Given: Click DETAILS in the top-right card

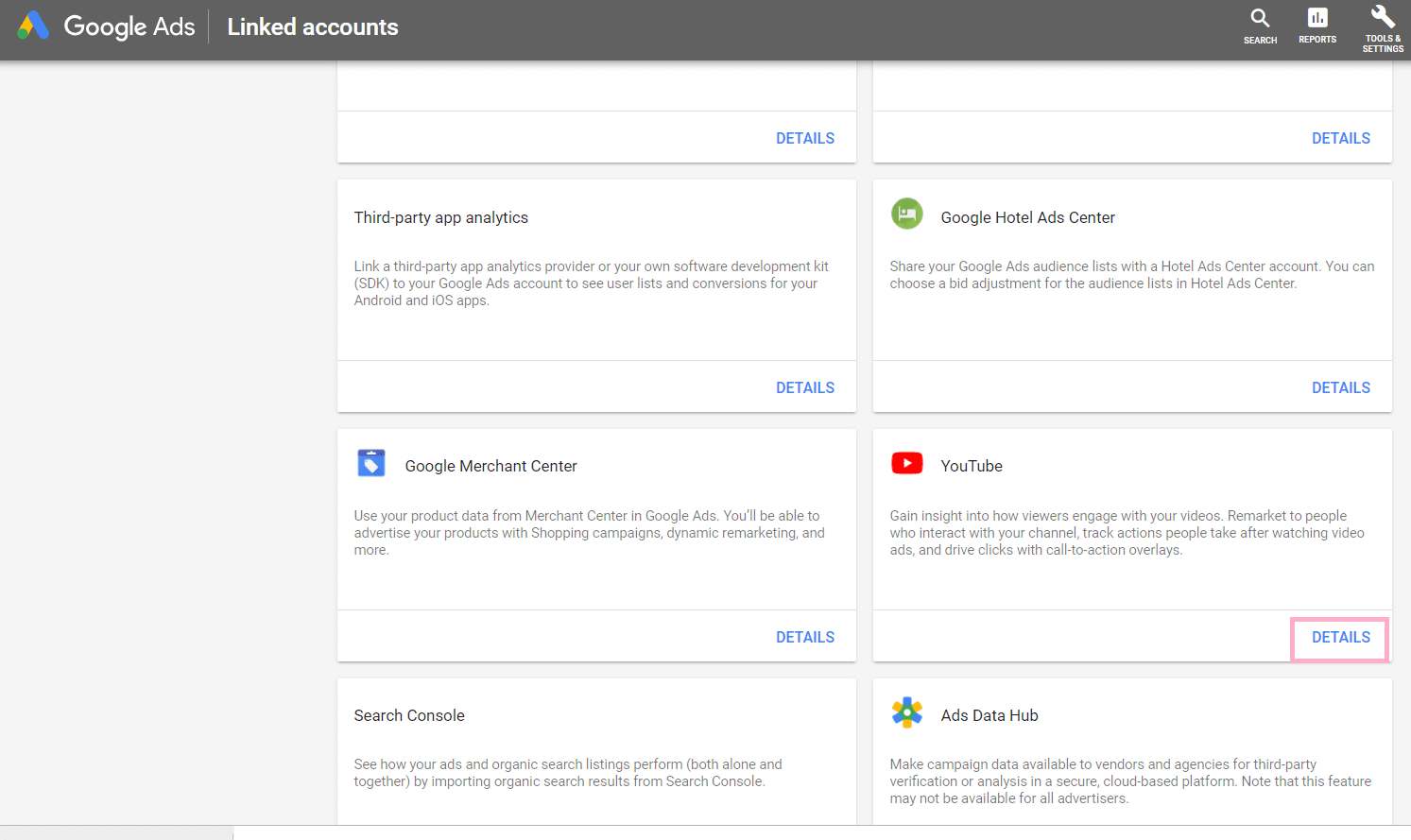Looking at the screenshot, I should pos(1340,138).
